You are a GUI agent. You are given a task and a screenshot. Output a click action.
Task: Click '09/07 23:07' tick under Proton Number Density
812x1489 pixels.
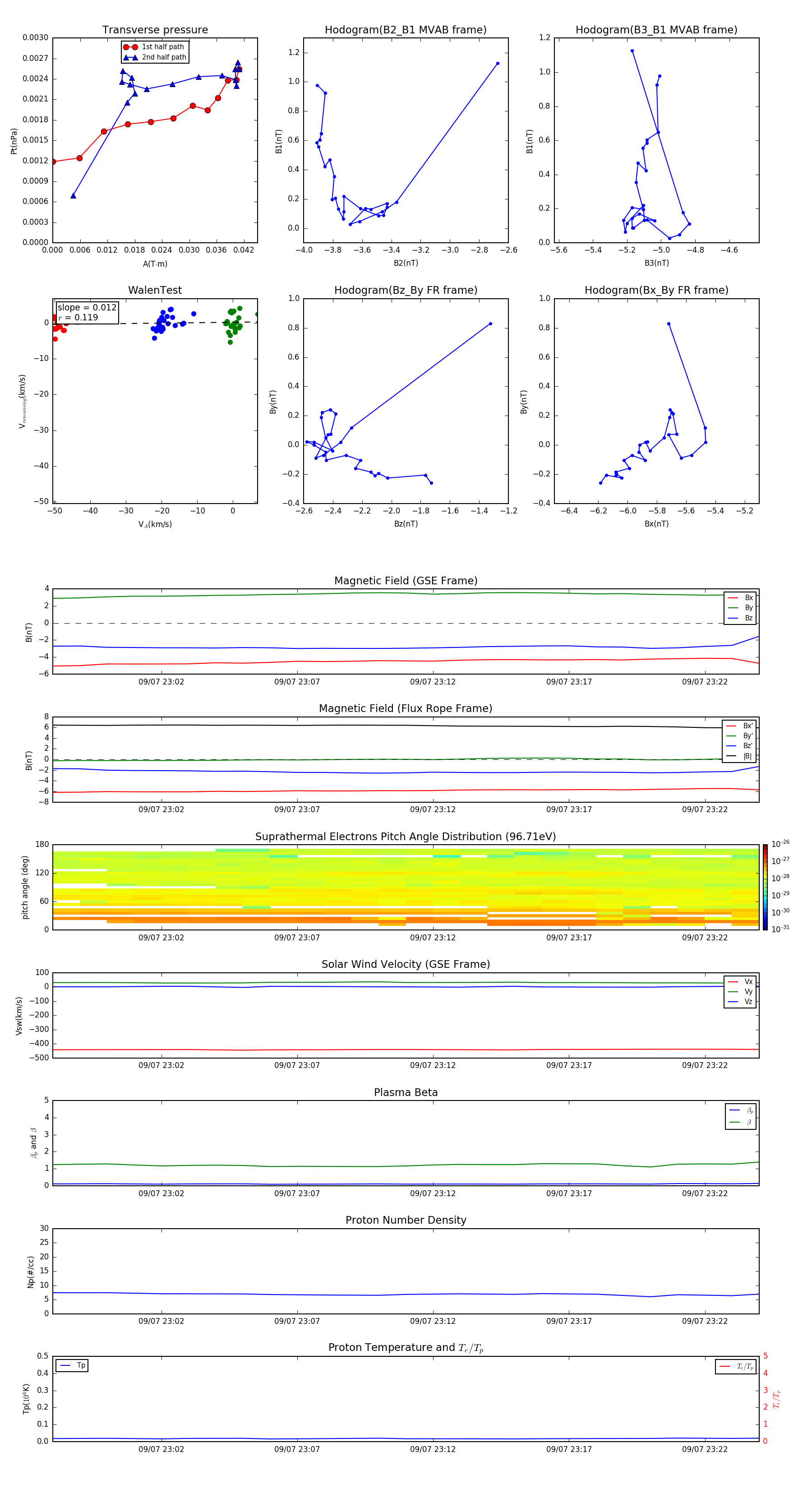297,1321
